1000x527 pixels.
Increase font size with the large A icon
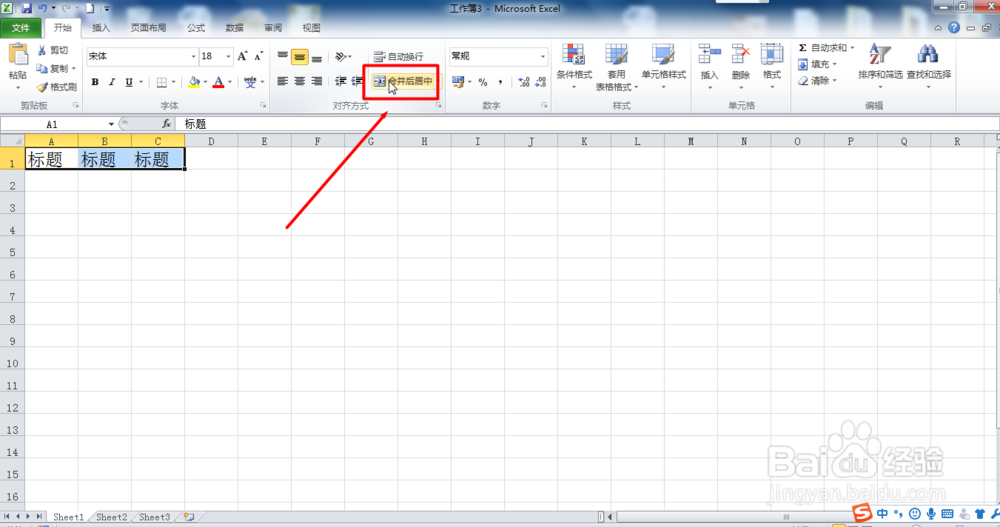coord(242,57)
